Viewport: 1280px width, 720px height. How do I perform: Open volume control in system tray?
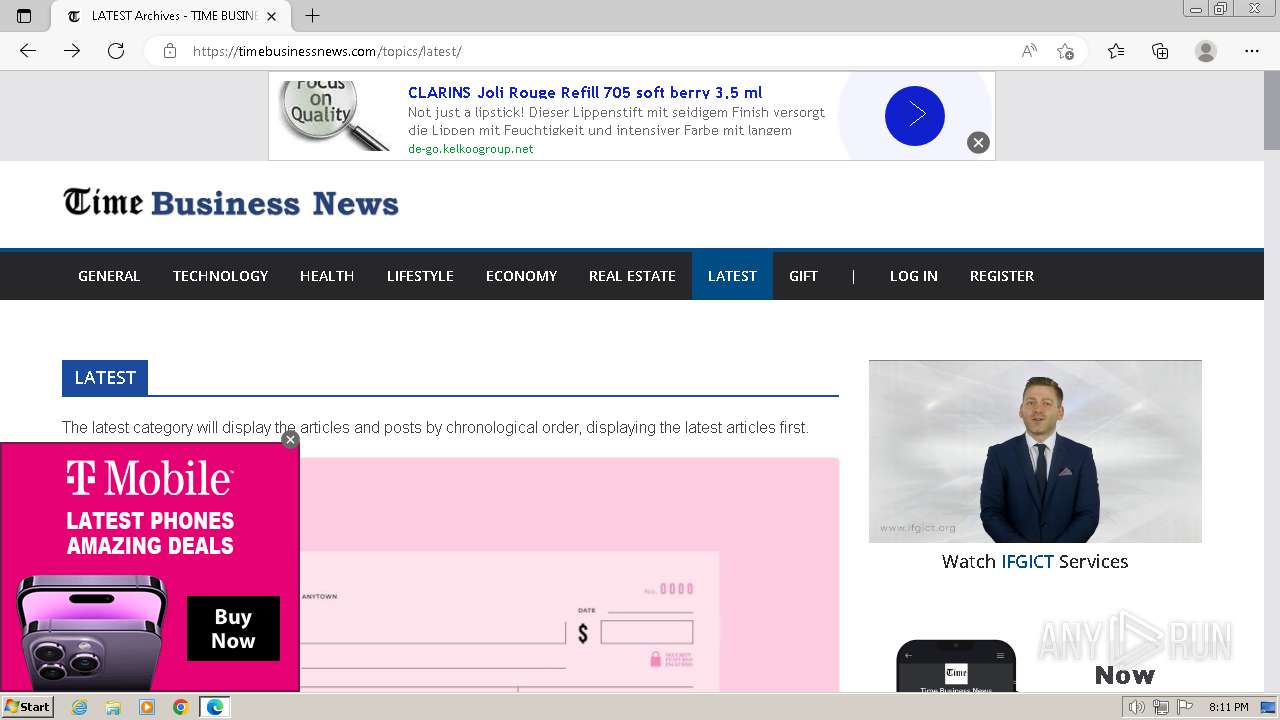1136,707
